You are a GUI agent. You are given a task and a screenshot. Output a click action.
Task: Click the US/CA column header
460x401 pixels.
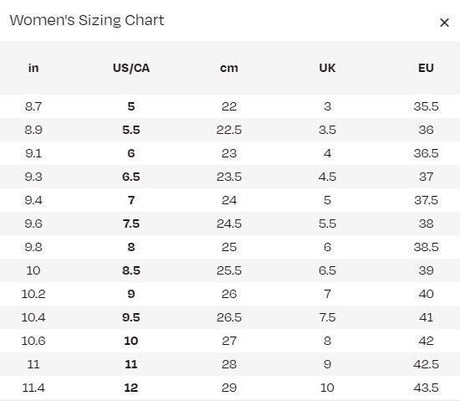(131, 68)
